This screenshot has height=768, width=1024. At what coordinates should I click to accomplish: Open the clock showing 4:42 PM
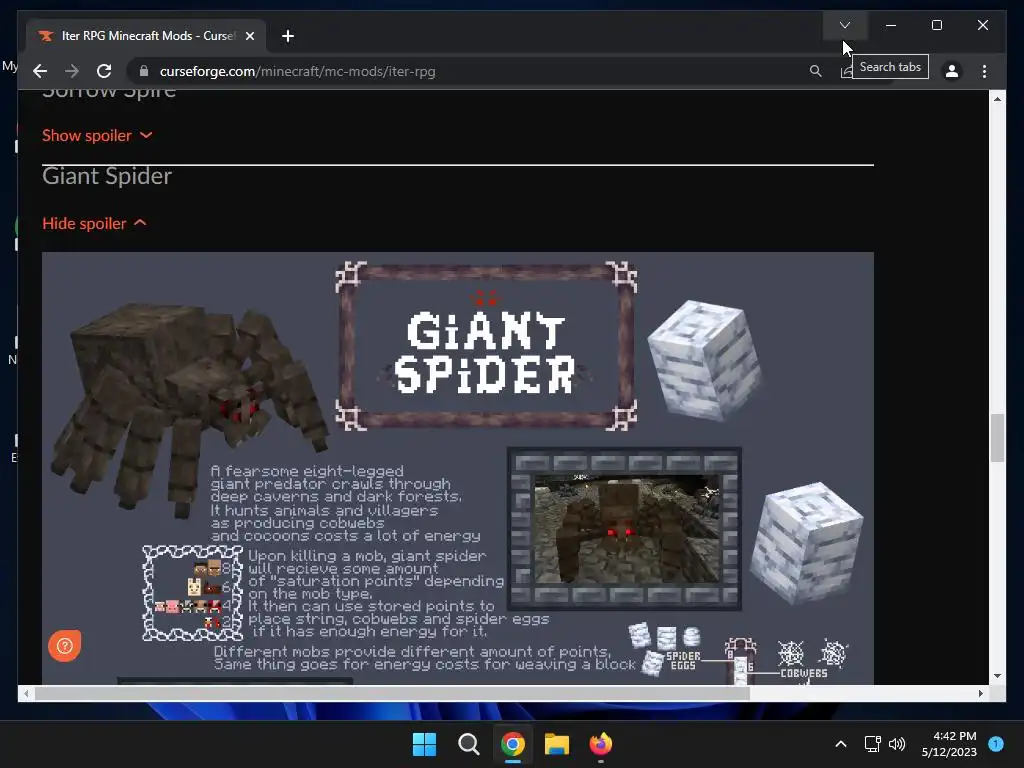950,744
